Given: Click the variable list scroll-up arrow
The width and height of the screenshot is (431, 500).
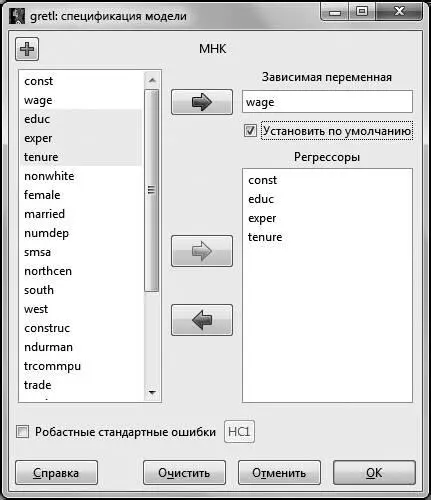Looking at the screenshot, I should pyautogui.click(x=152, y=80).
